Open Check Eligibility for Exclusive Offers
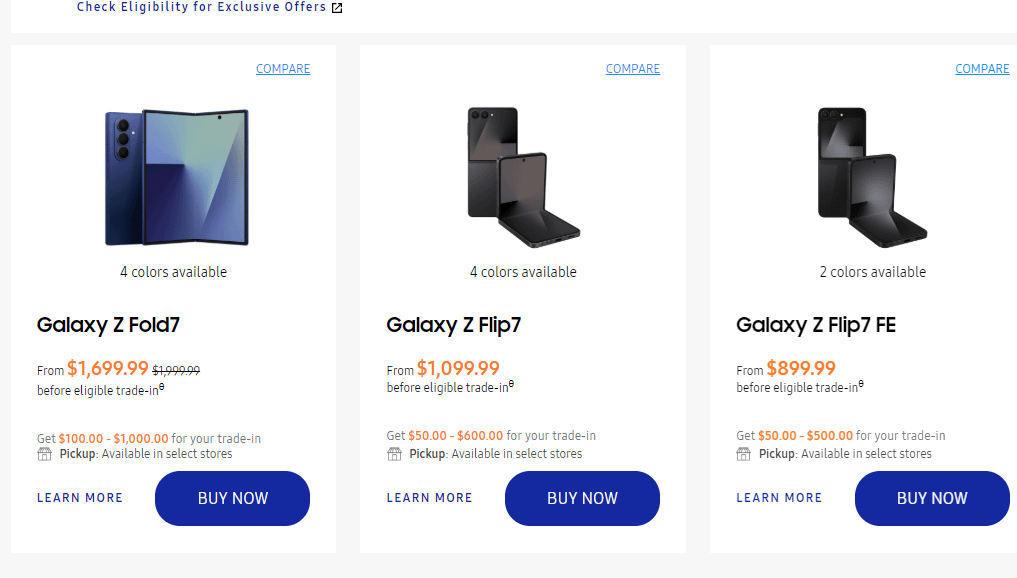 coord(200,7)
